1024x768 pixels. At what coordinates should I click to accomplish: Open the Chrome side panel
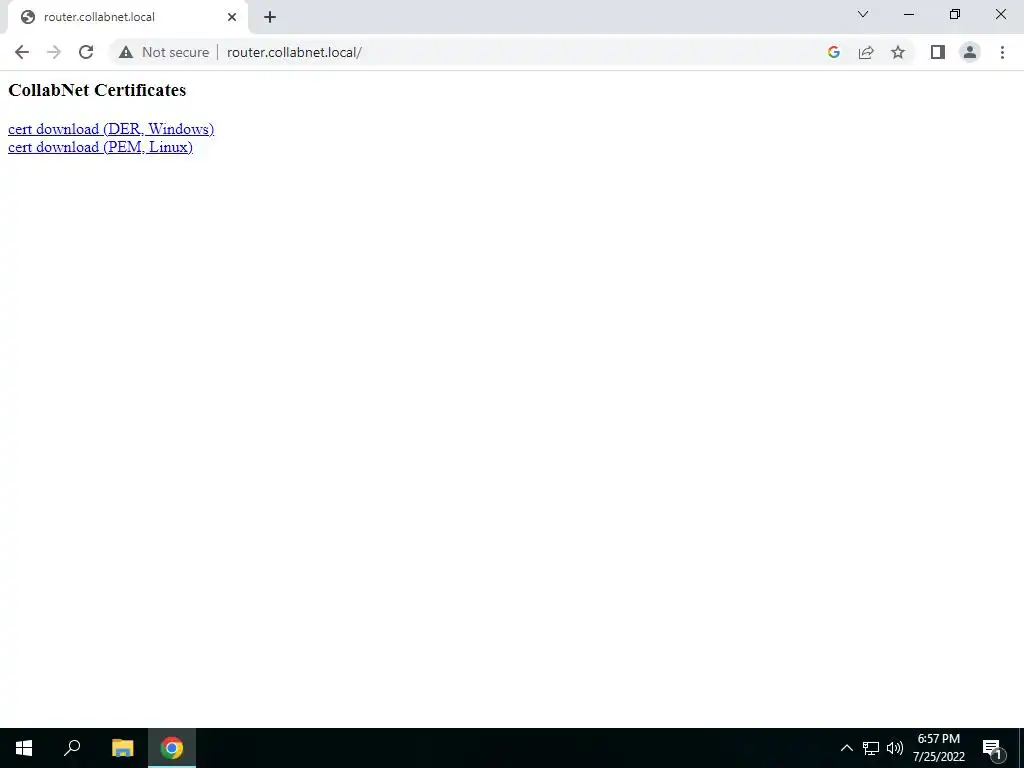click(x=938, y=52)
